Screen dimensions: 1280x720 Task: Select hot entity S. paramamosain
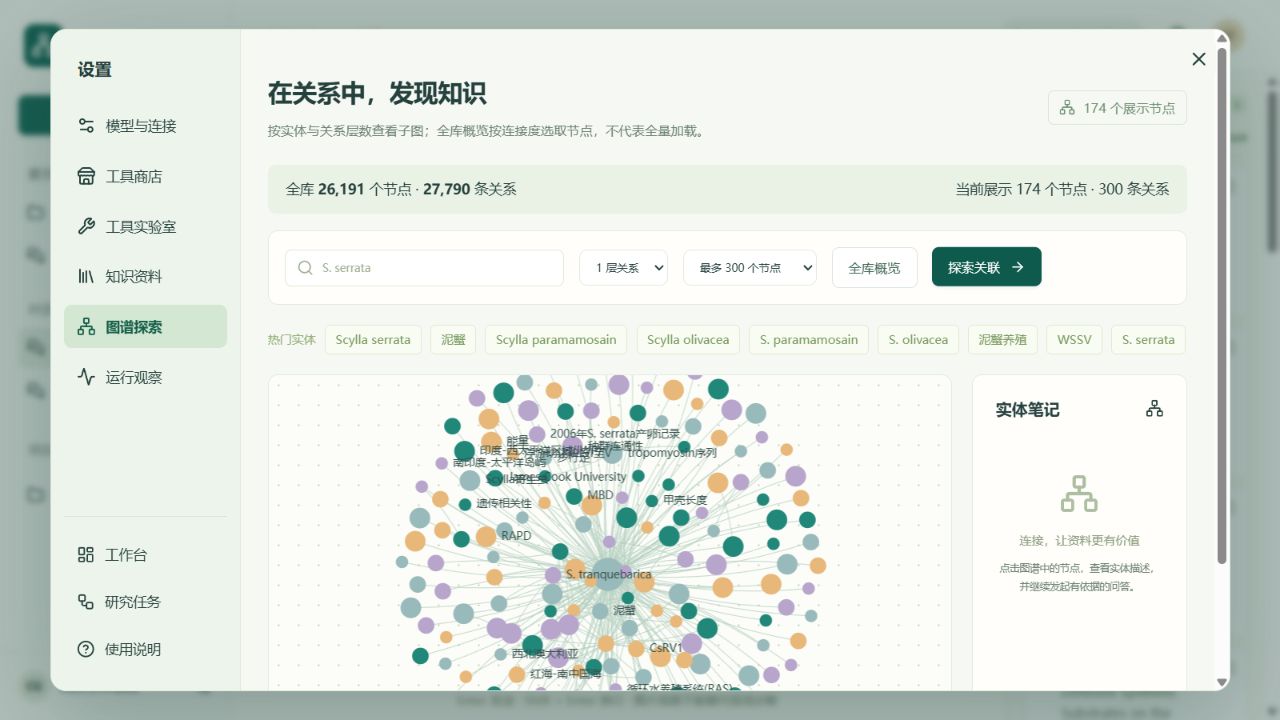coord(809,340)
